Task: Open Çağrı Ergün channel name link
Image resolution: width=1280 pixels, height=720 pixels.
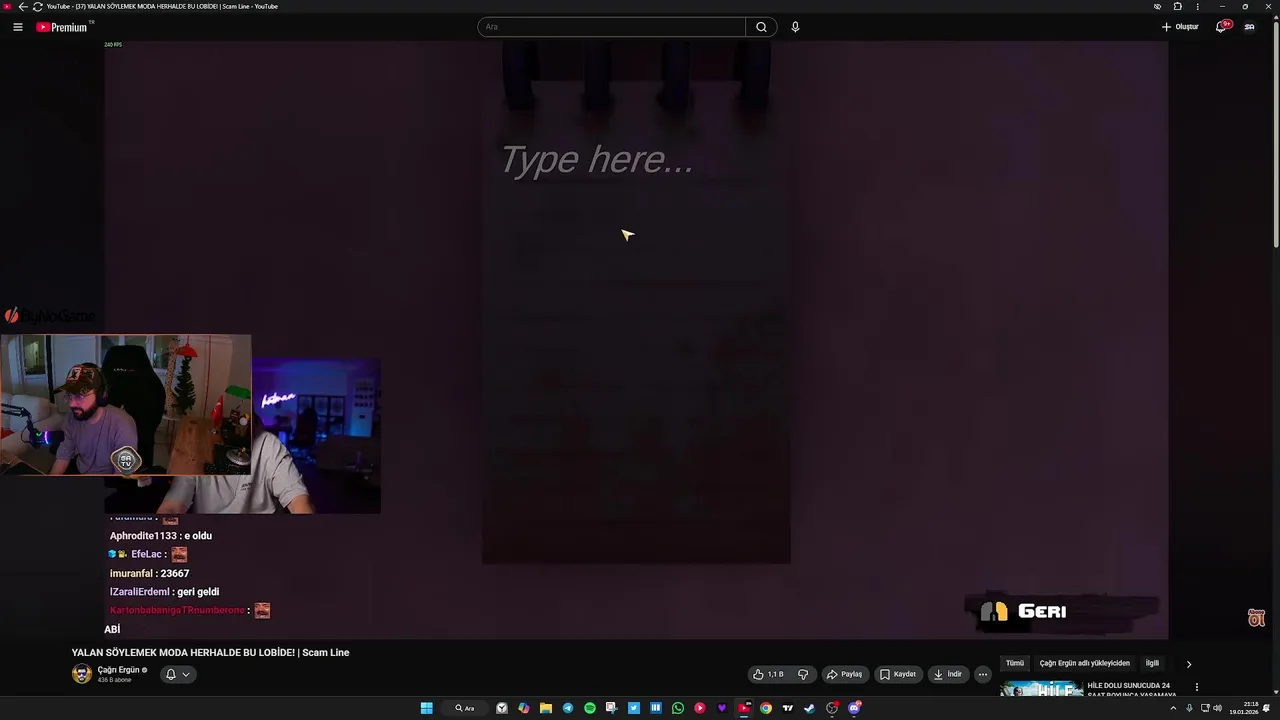Action: tap(118, 670)
